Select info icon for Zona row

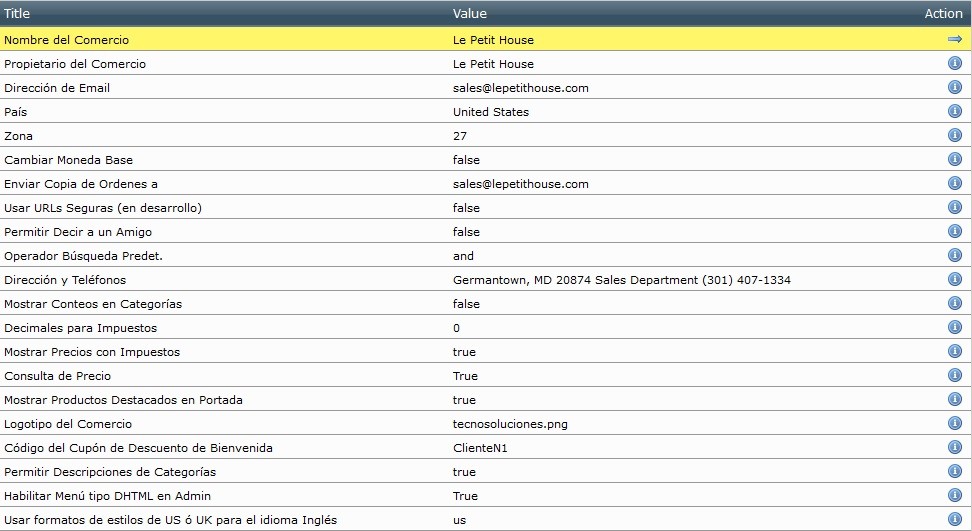954,136
